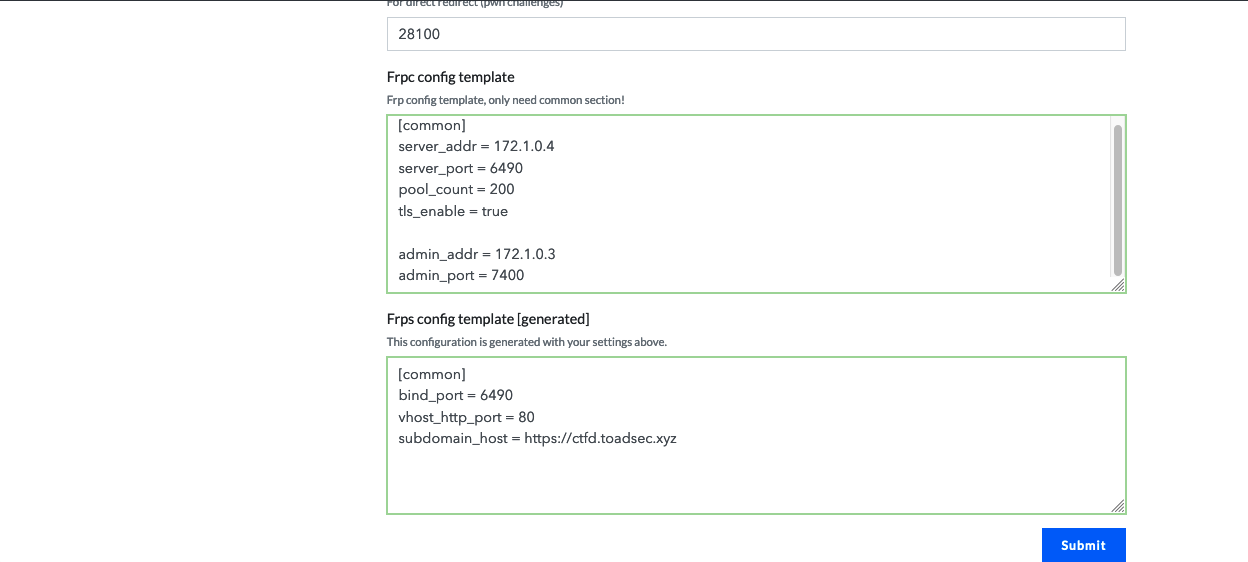The image size is (1248, 562).
Task: Click the pool_count = 200 line
Action: point(456,189)
